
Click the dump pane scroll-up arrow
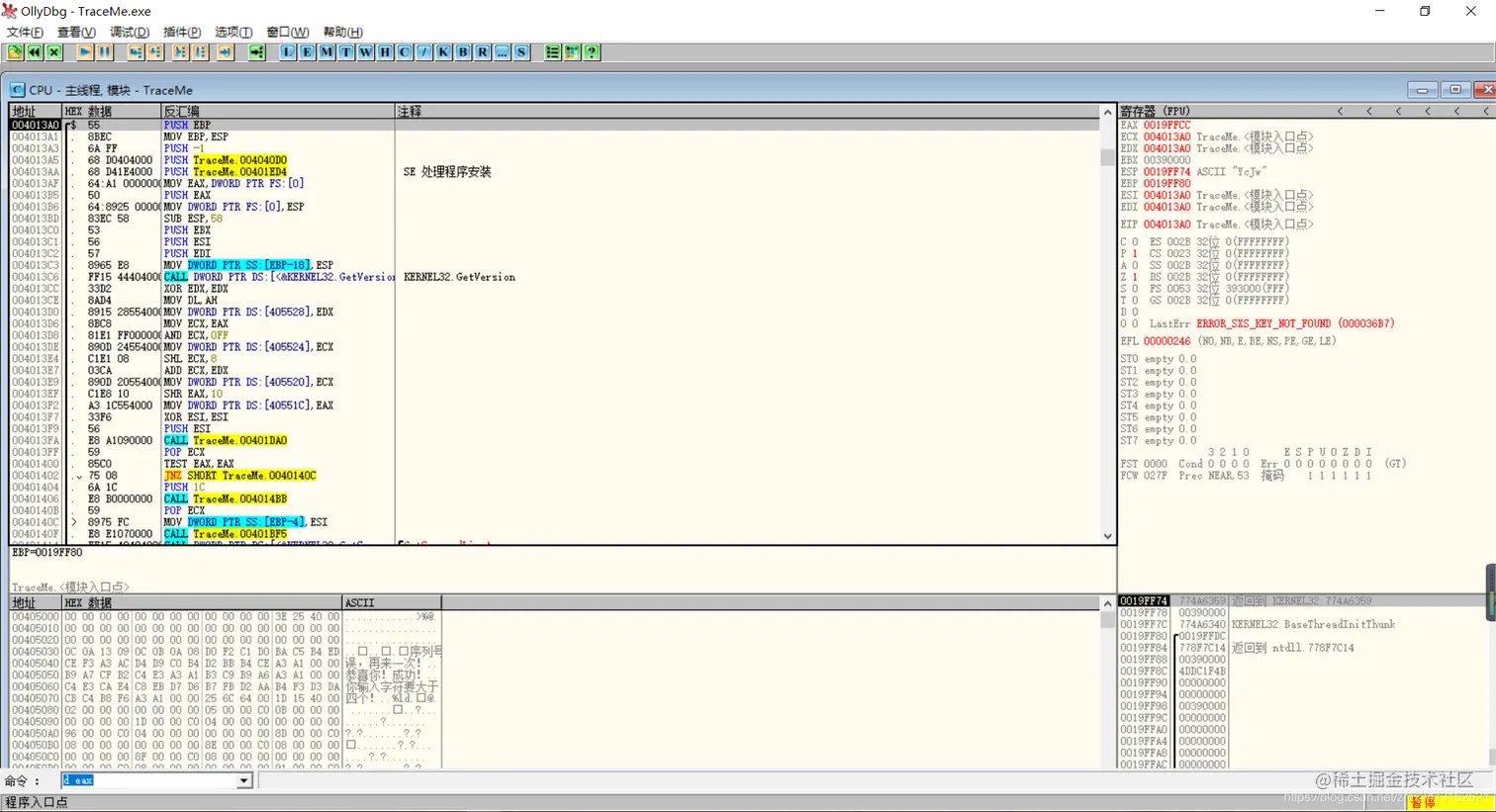click(x=1107, y=603)
